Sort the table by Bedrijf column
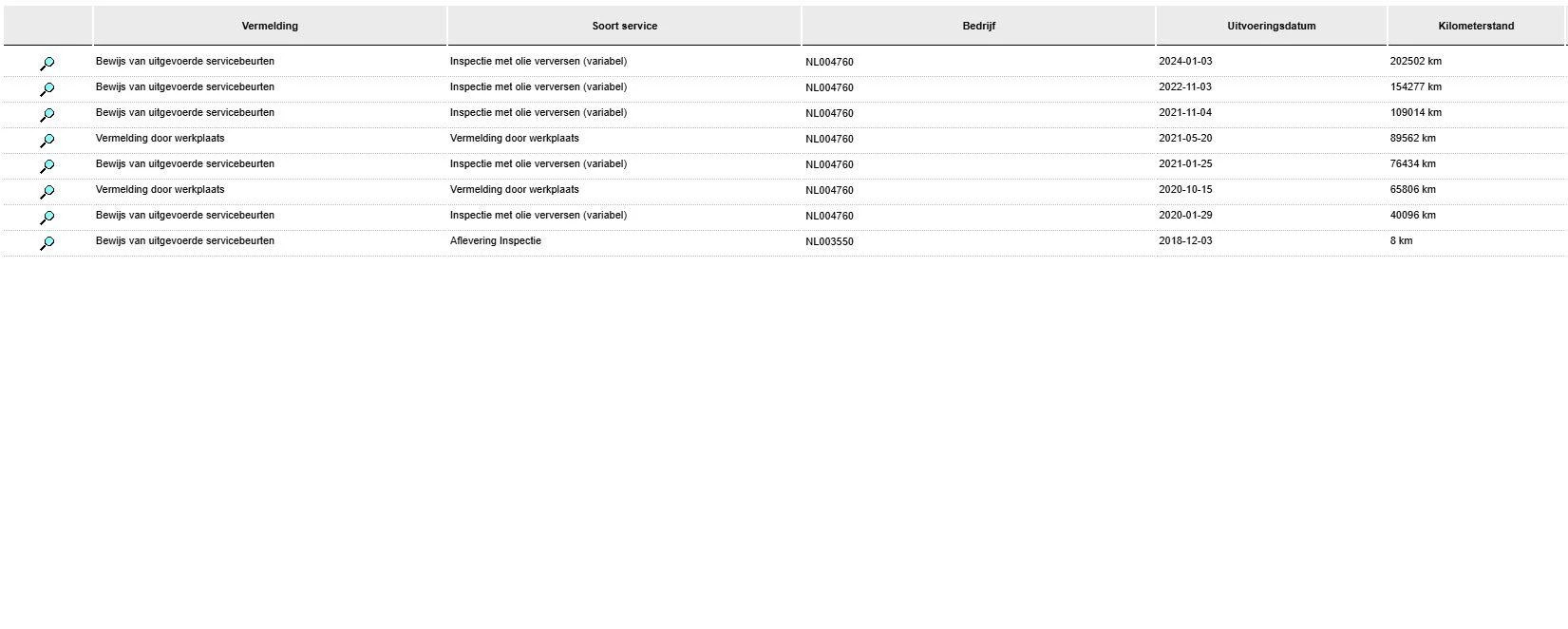 (x=978, y=26)
